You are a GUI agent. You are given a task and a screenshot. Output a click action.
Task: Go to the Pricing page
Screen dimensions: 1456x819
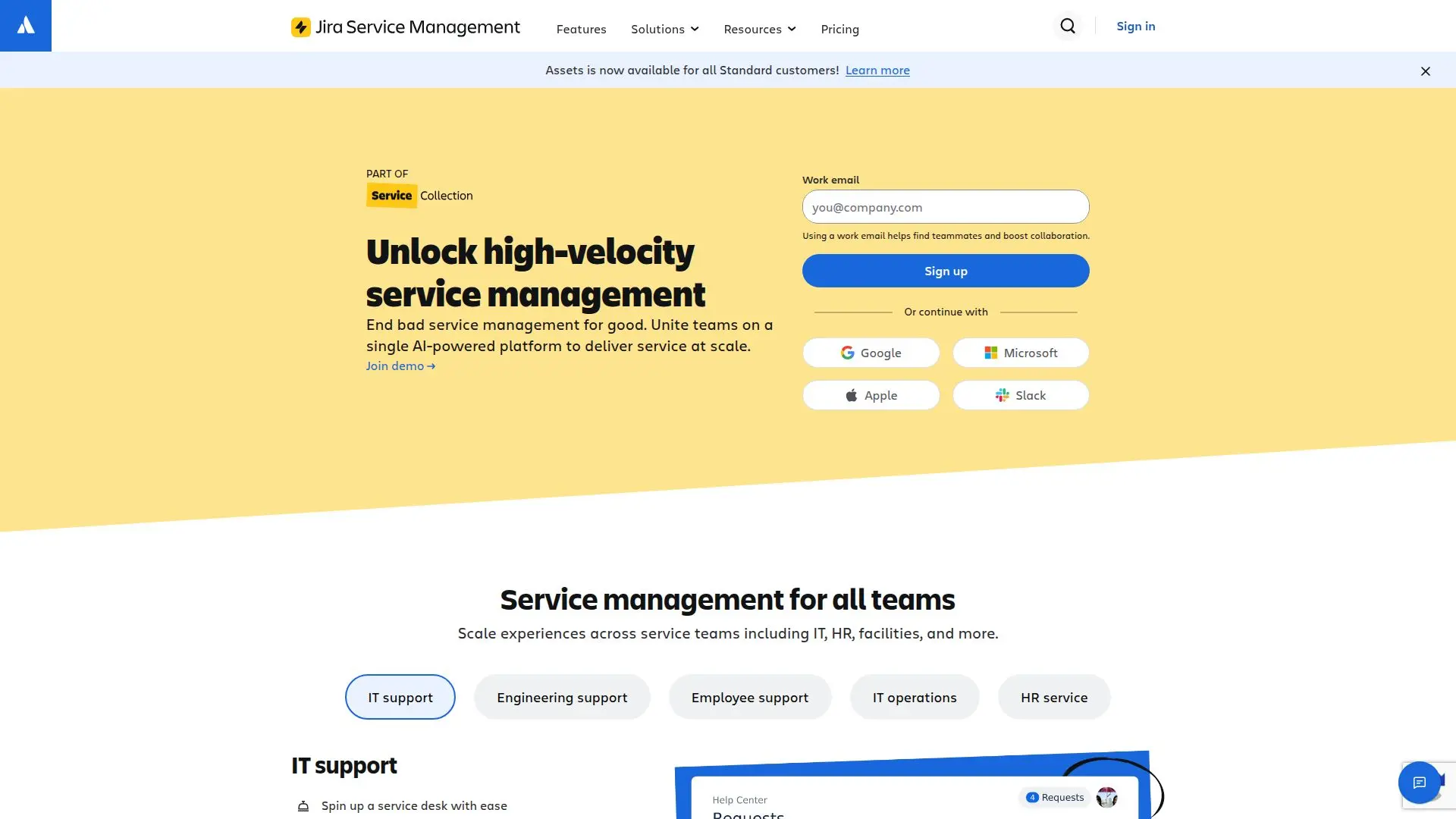pyautogui.click(x=839, y=29)
